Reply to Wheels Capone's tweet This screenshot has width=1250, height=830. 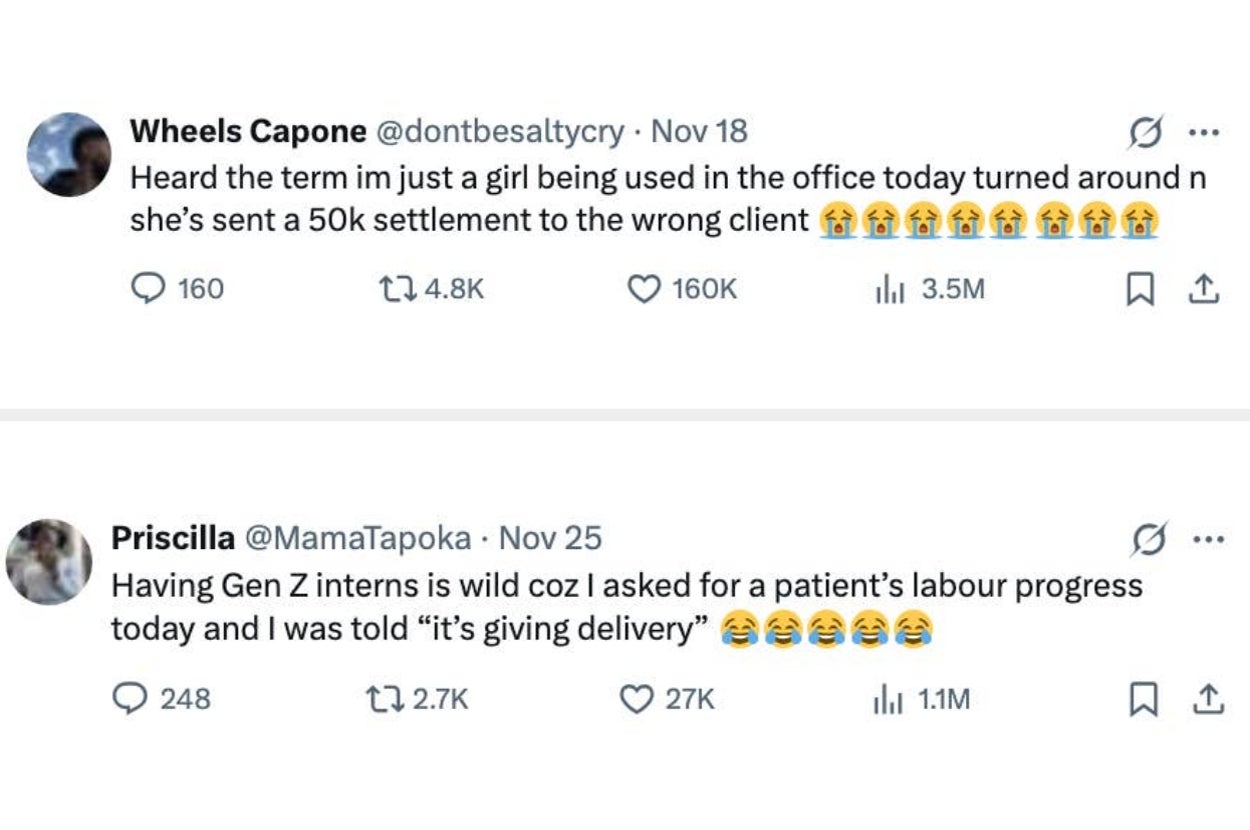tap(148, 289)
